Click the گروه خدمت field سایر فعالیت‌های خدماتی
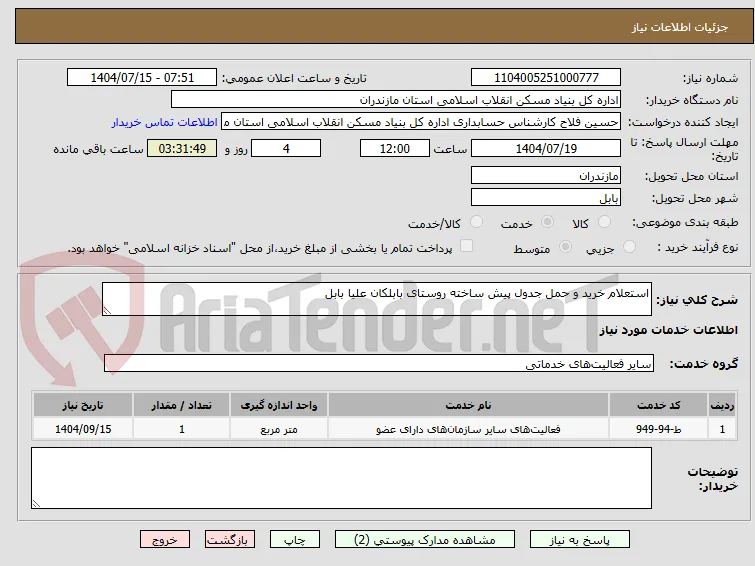Image resolution: width=755 pixels, height=566 pixels. [x=379, y=363]
